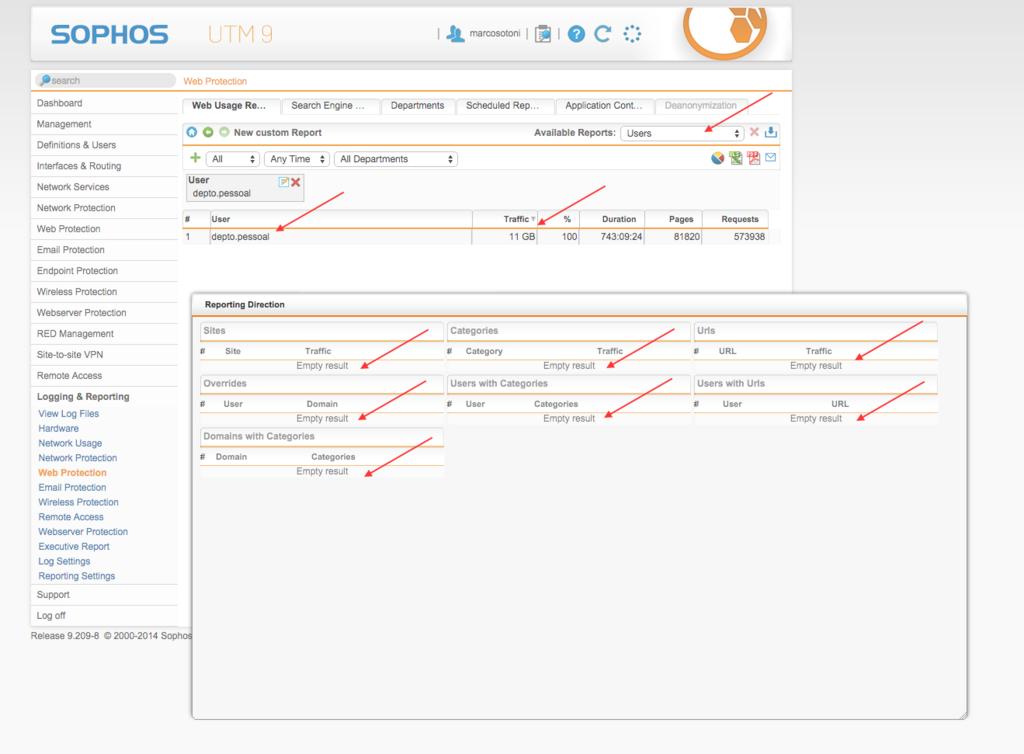Sort by Pages column header

[x=681, y=219]
